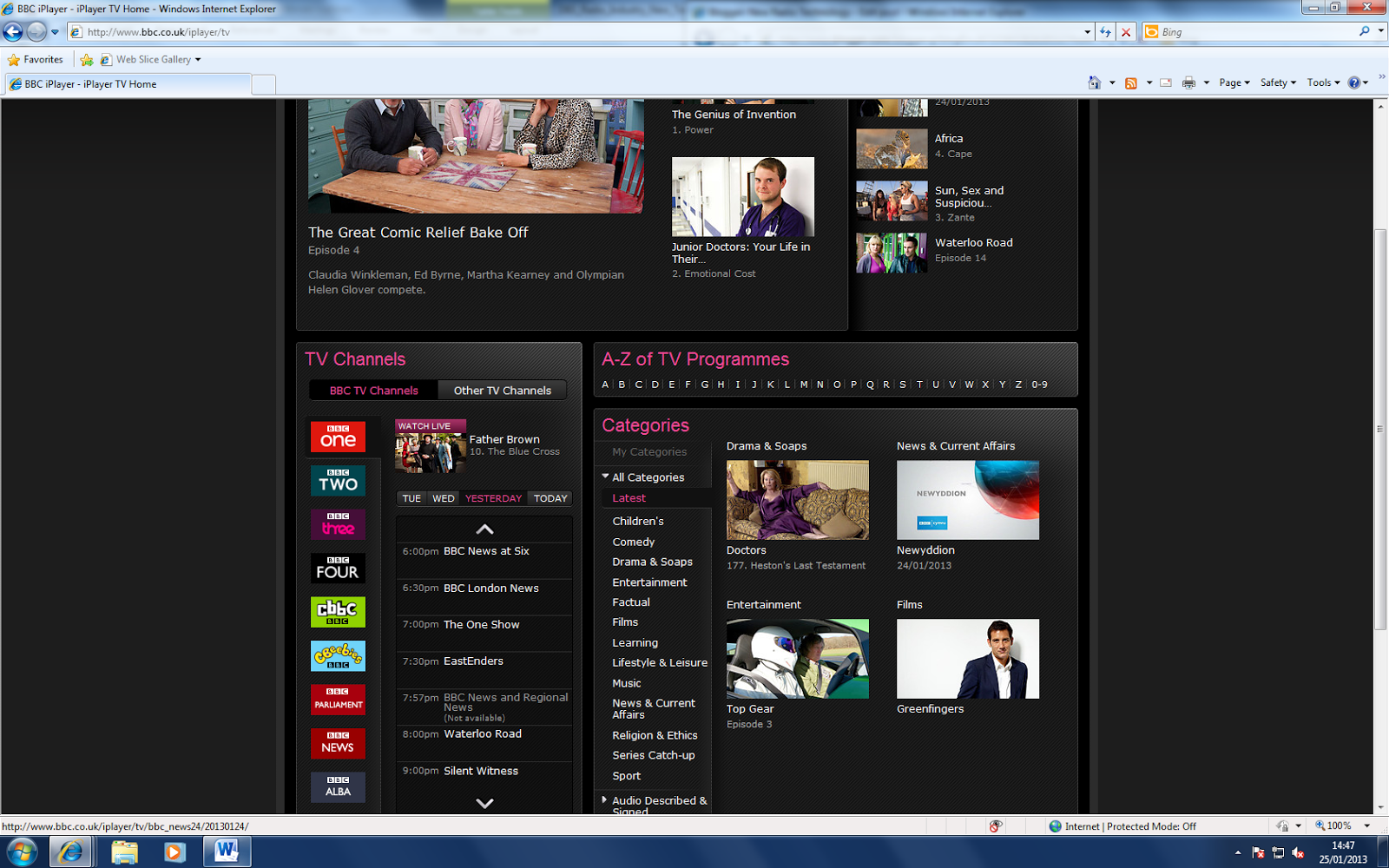The image size is (1389, 868).
Task: Browse programmes starting with letter M
Action: [x=804, y=385]
